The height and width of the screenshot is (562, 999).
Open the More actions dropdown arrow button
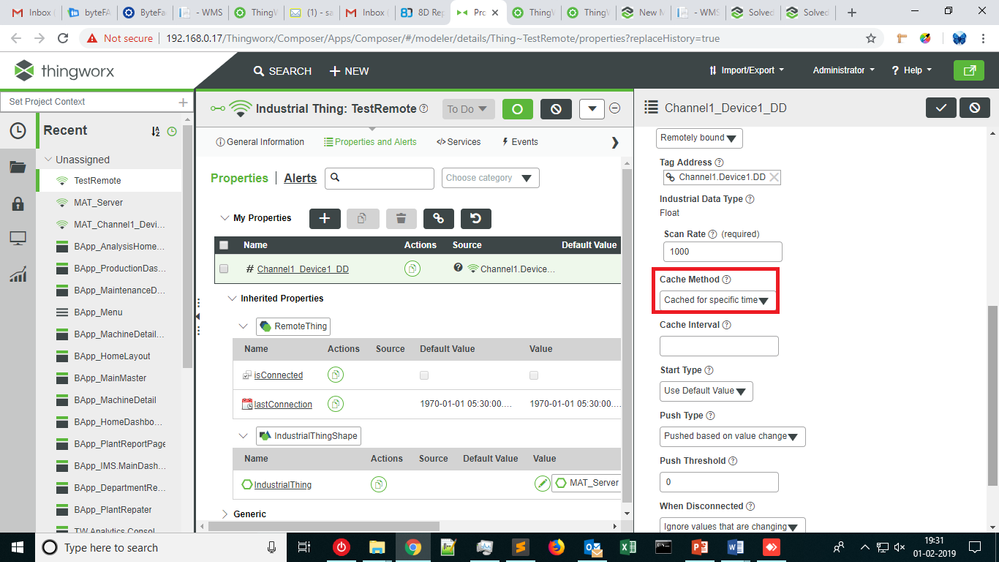592,109
